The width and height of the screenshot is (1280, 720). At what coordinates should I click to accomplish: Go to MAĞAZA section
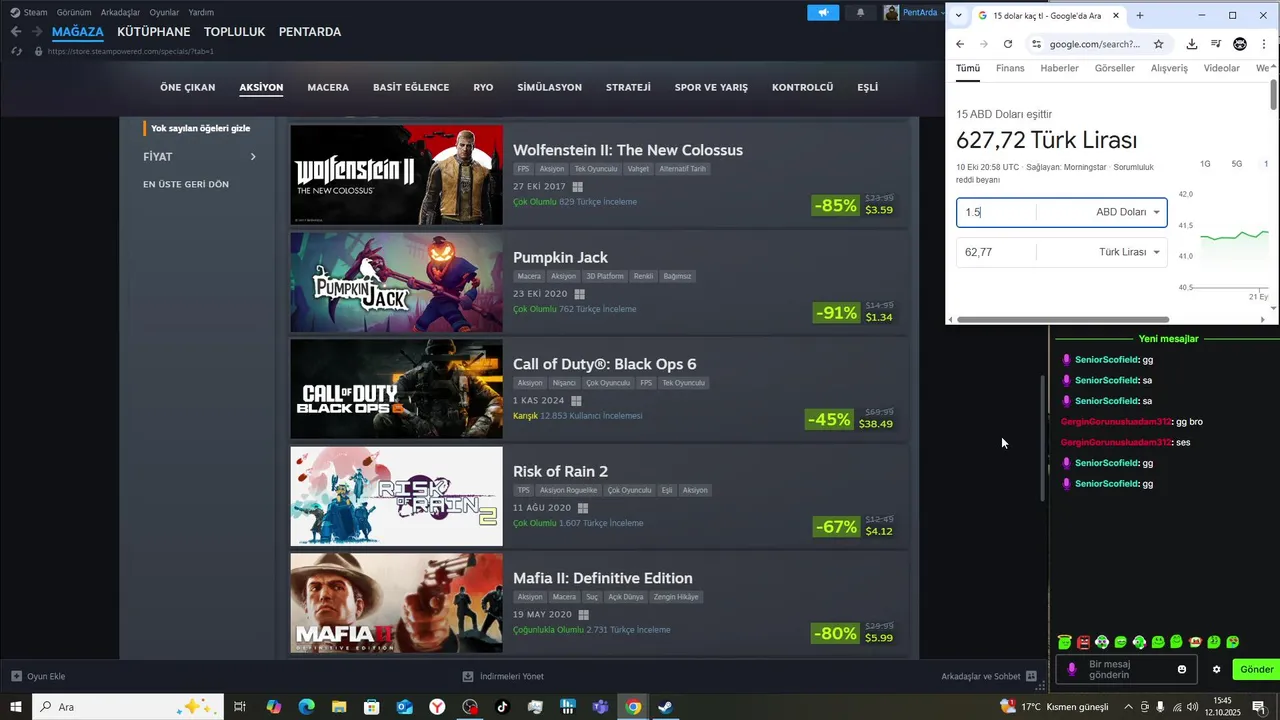coord(78,32)
